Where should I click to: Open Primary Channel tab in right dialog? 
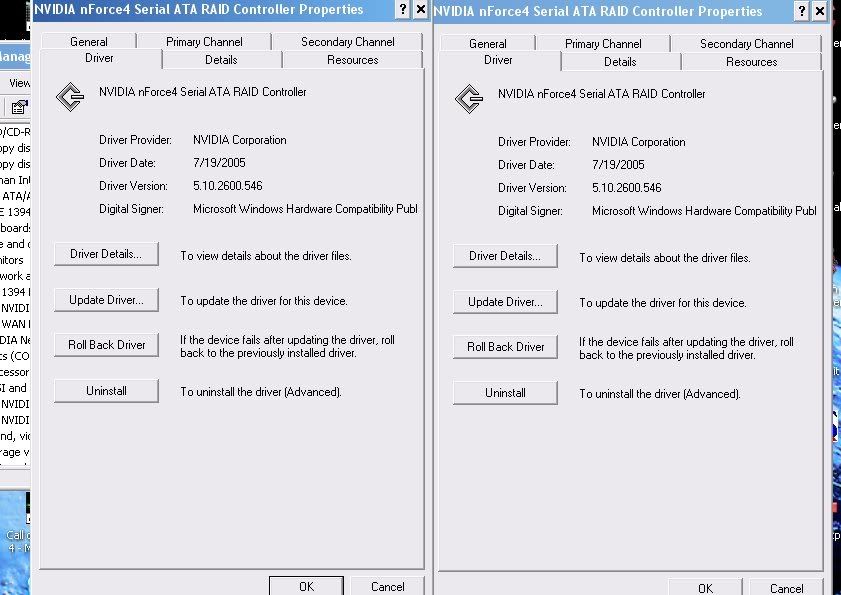(x=603, y=44)
